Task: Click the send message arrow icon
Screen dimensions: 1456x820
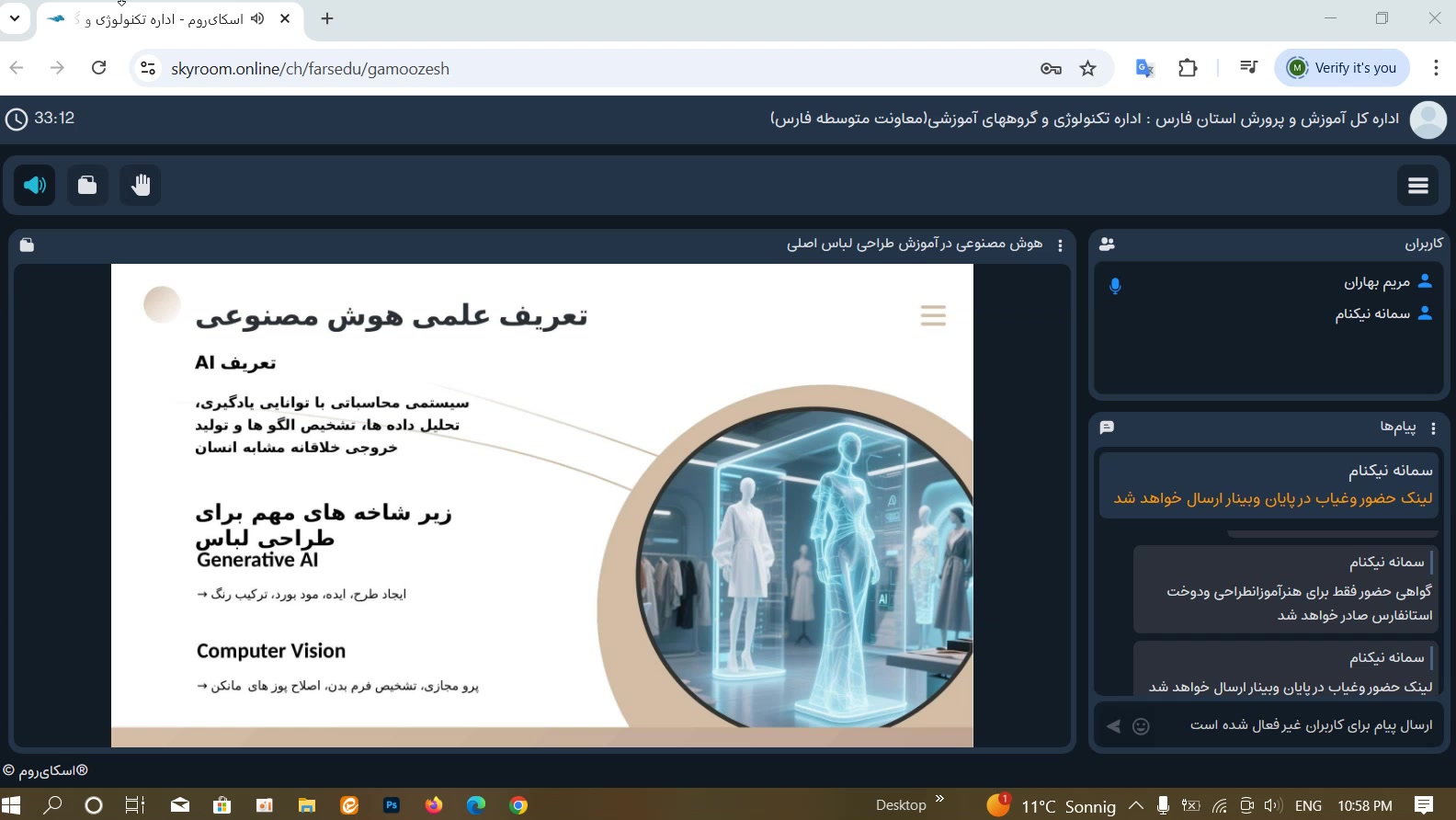Action: [1113, 726]
